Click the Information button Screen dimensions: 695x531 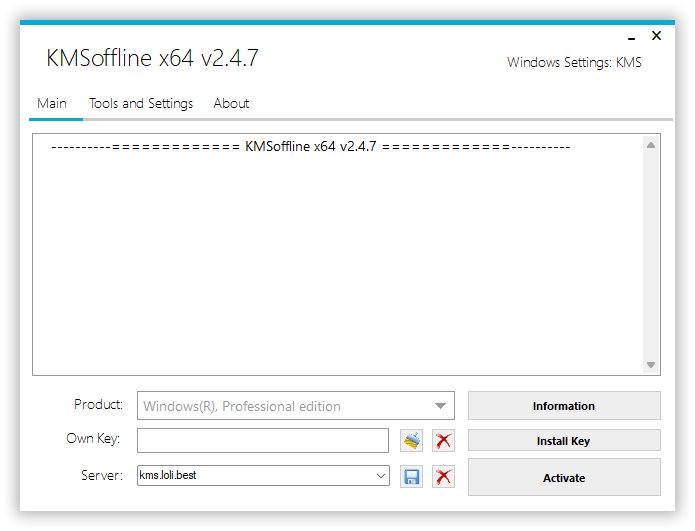[x=564, y=406]
